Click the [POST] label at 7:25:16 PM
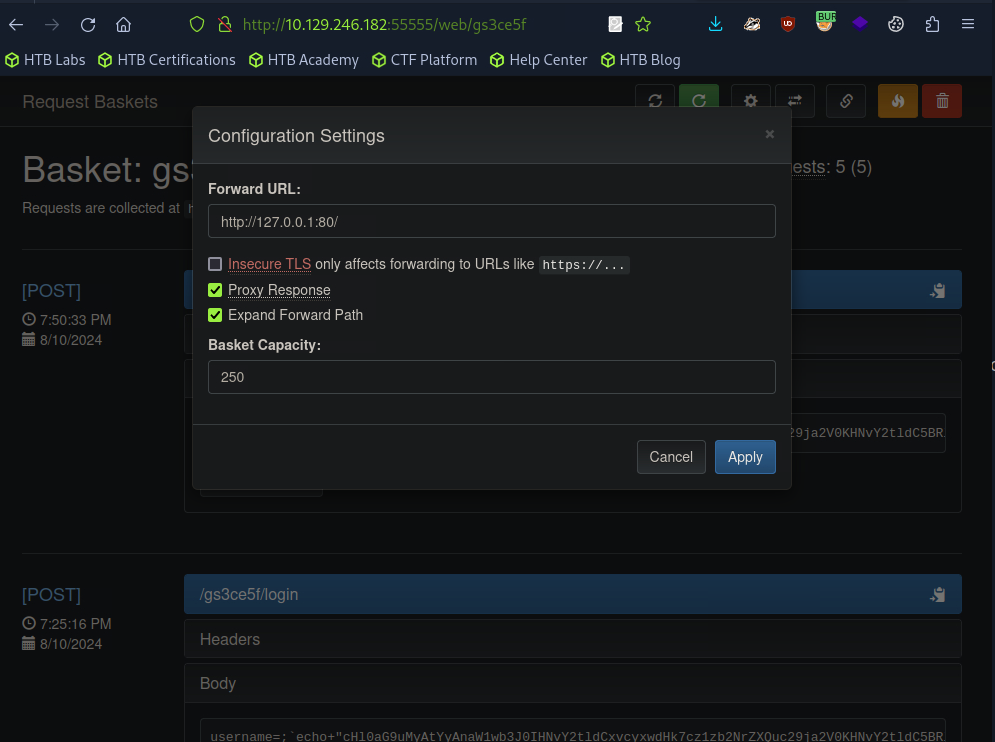This screenshot has height=742, width=995. [51, 595]
